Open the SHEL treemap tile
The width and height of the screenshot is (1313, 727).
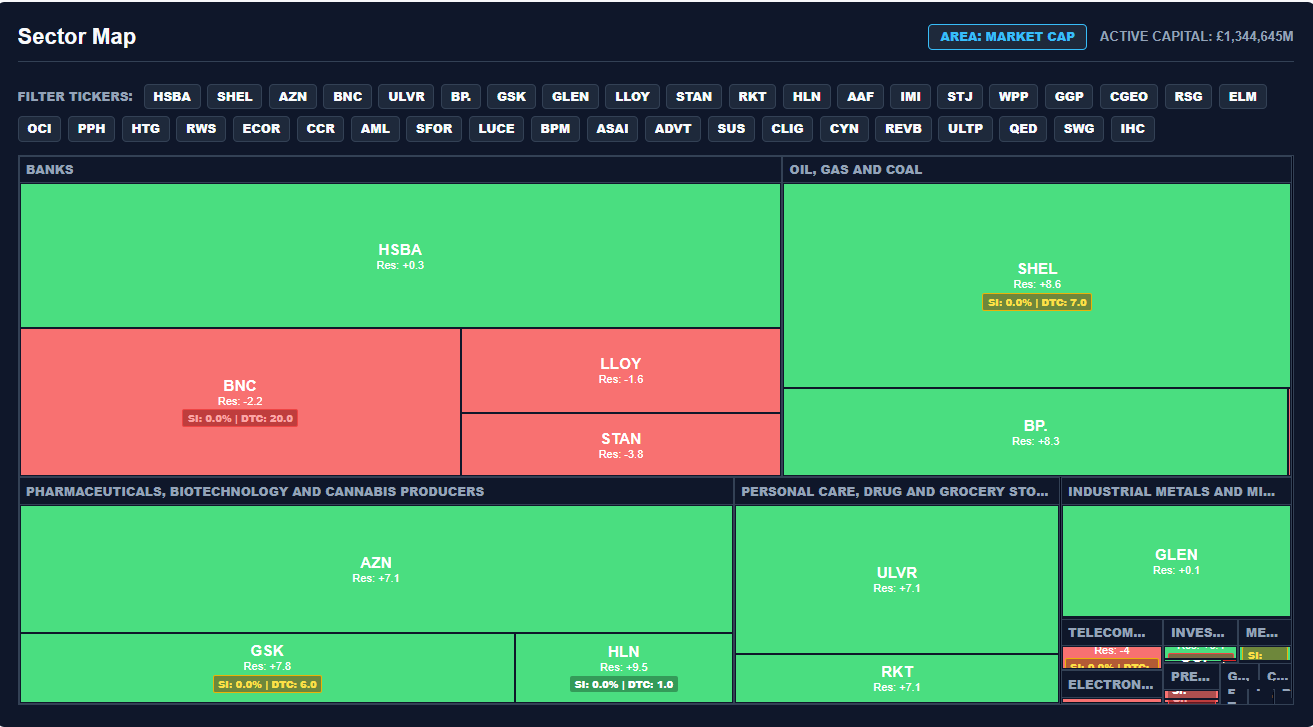(x=1037, y=285)
